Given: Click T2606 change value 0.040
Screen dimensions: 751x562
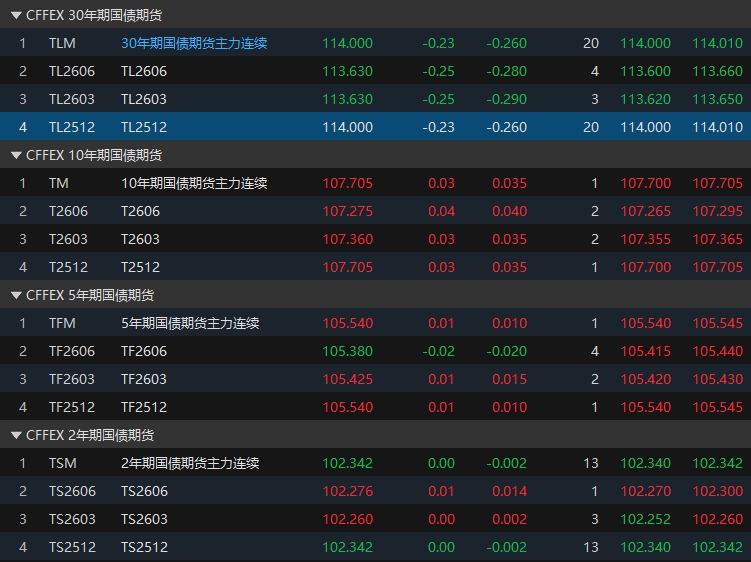Looking at the screenshot, I should click(509, 211).
